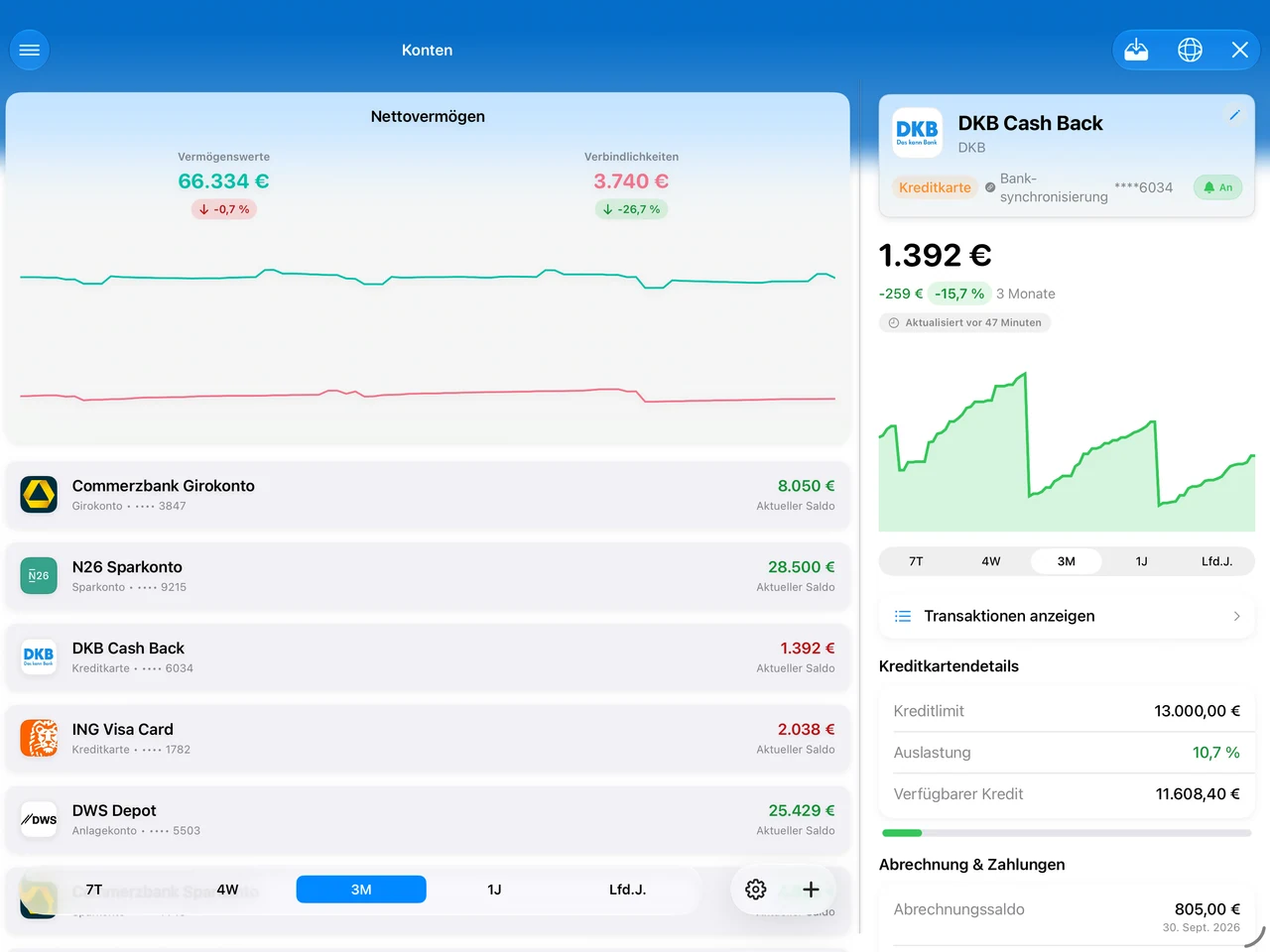Expand Transaktionen anzeigen chevron

(1236, 616)
